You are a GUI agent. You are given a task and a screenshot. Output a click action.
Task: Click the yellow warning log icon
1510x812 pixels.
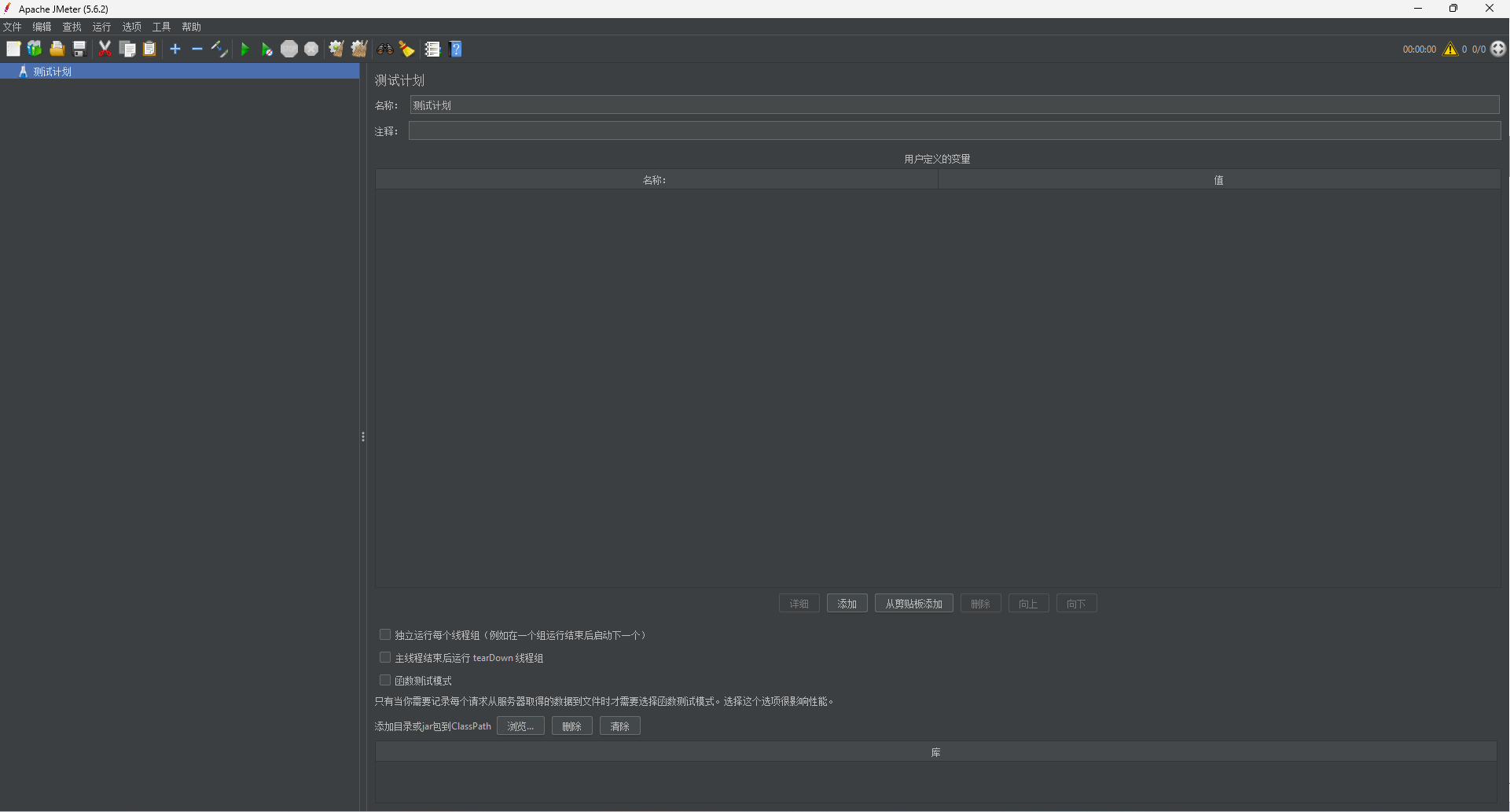pyautogui.click(x=1450, y=49)
